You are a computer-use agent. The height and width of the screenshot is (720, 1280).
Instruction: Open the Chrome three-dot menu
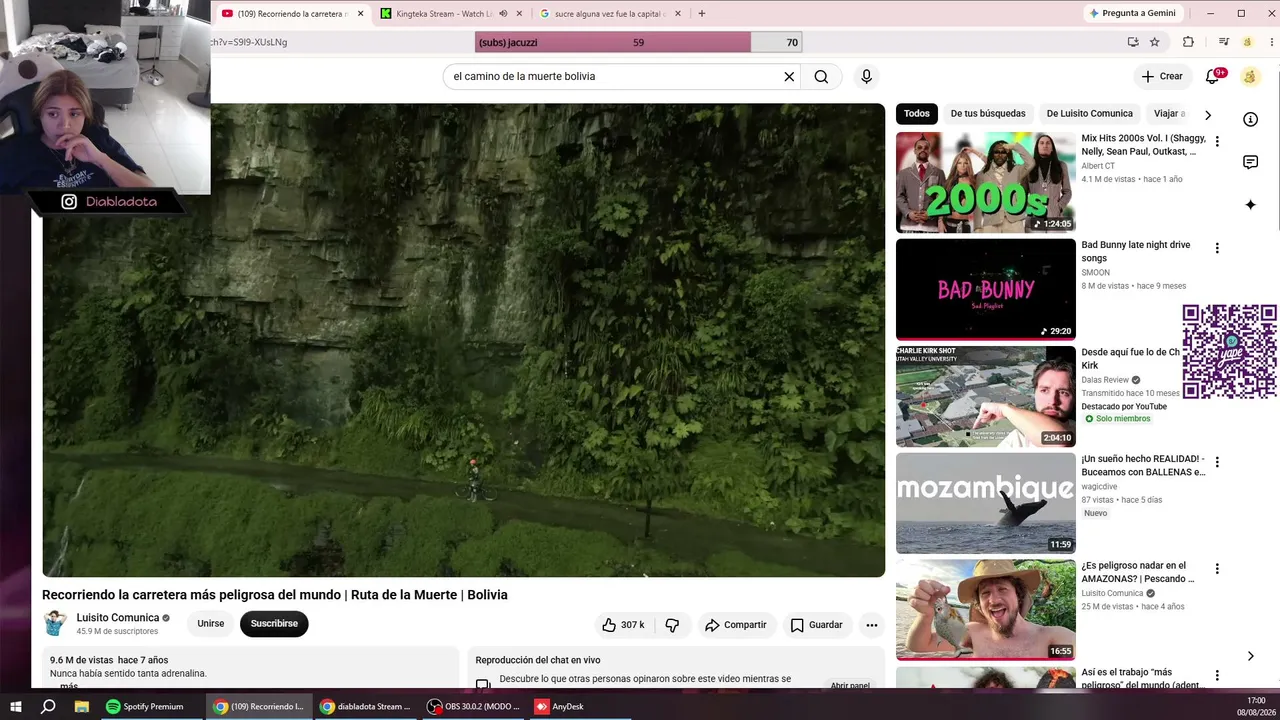click(x=1269, y=42)
